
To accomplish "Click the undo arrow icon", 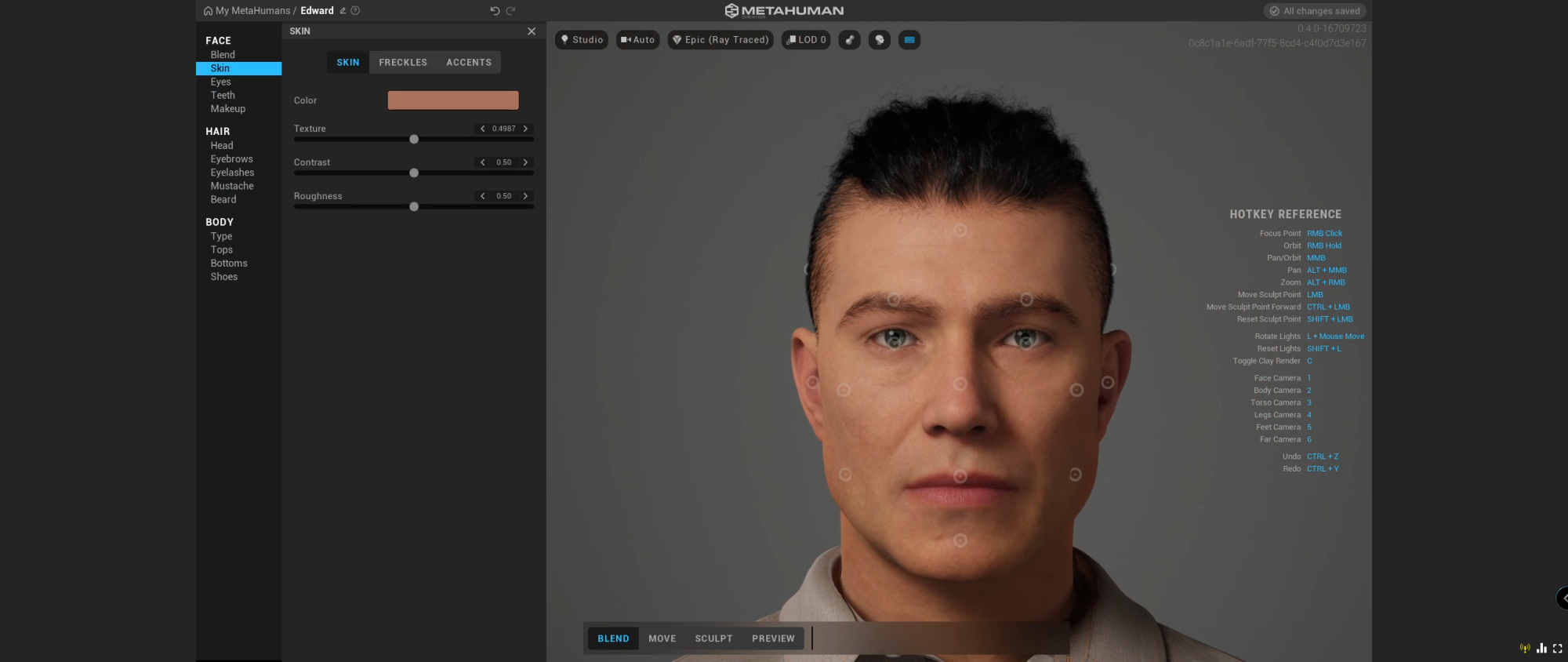I will (495, 11).
